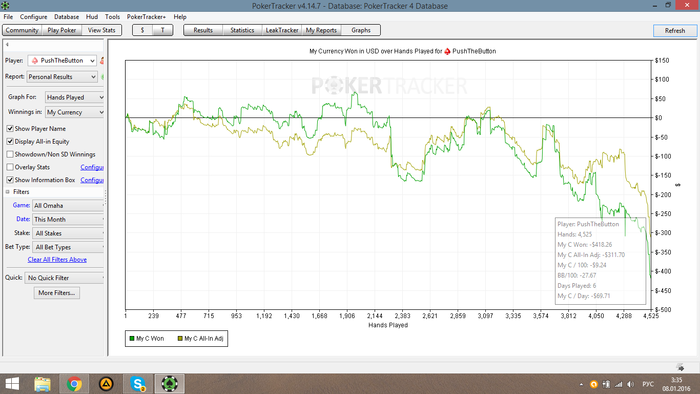Click the taskbar clock showing 3:35
The width and height of the screenshot is (700, 394).
click(677, 384)
